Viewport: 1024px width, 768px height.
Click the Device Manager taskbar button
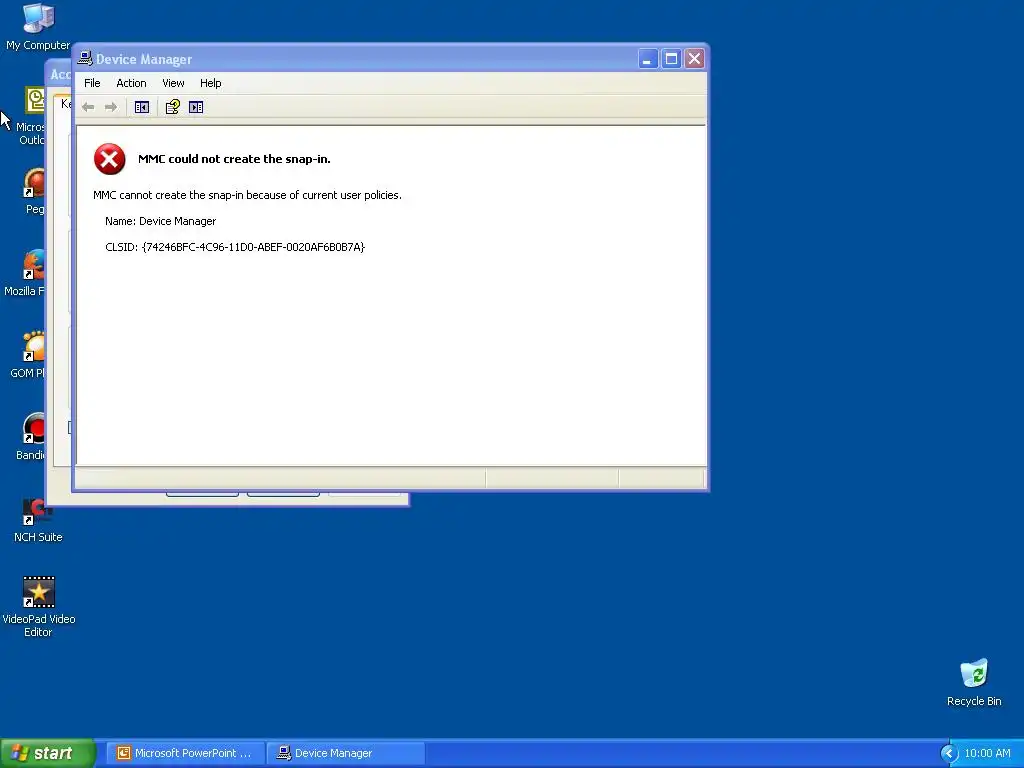tap(346, 753)
